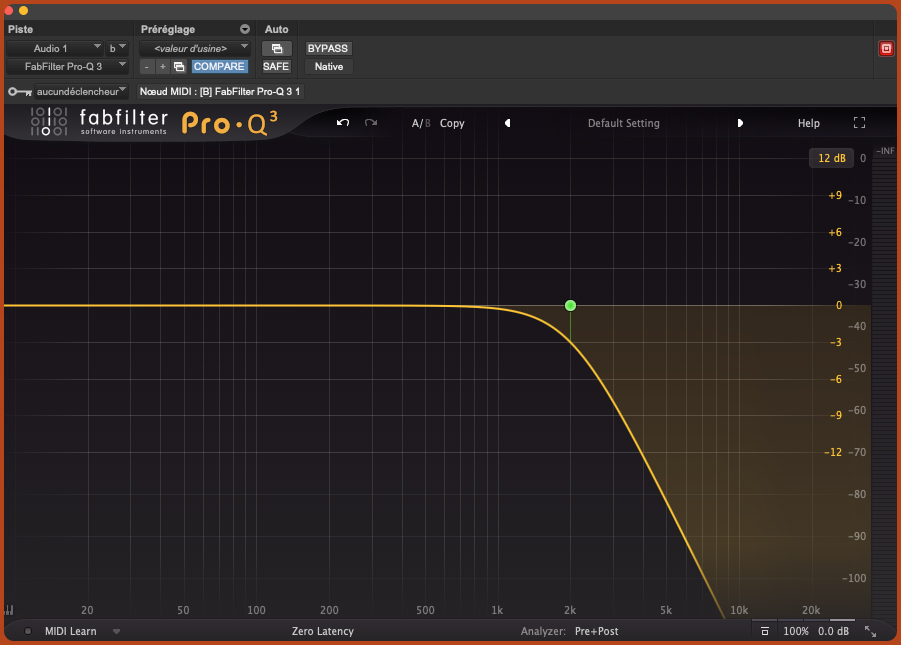Click the red target button at top right
This screenshot has width=901, height=645.
point(885,48)
